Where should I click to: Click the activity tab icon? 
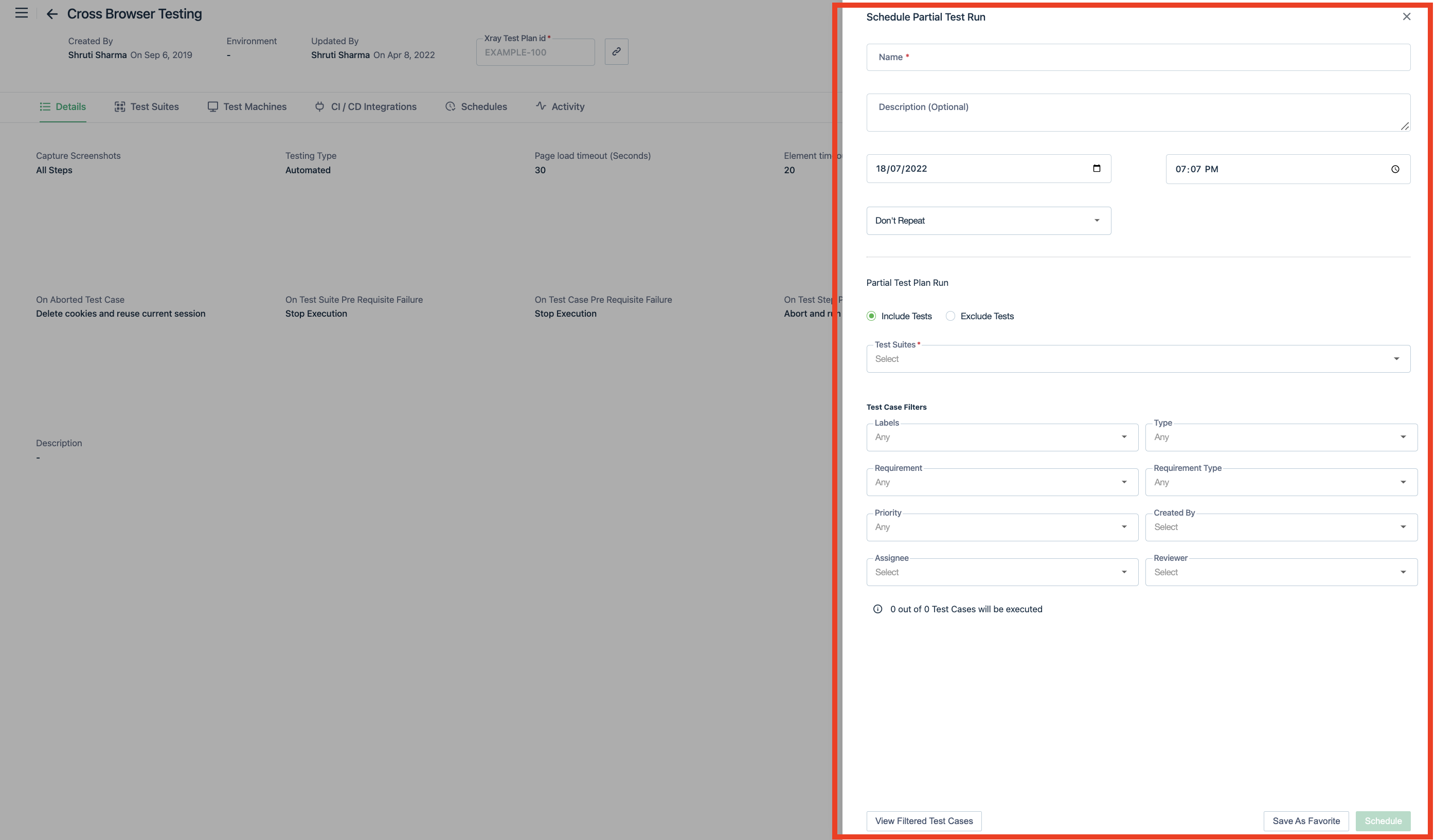click(x=541, y=107)
